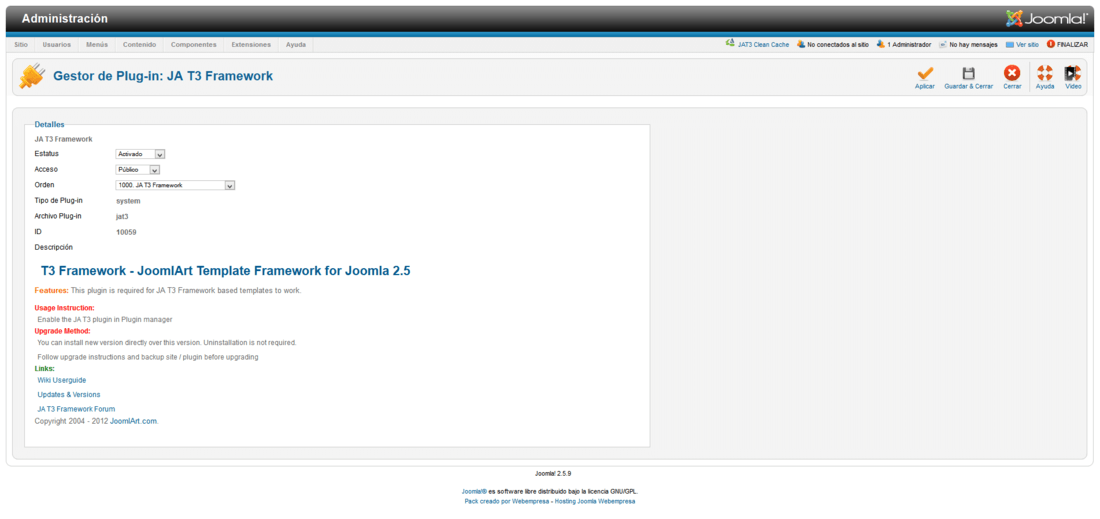Click the Usage Instruction heading
The image size is (1100, 519).
tap(64, 308)
